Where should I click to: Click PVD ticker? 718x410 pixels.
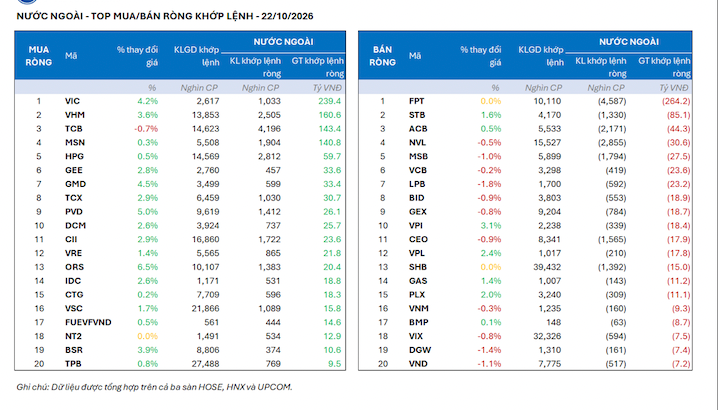click(74, 212)
